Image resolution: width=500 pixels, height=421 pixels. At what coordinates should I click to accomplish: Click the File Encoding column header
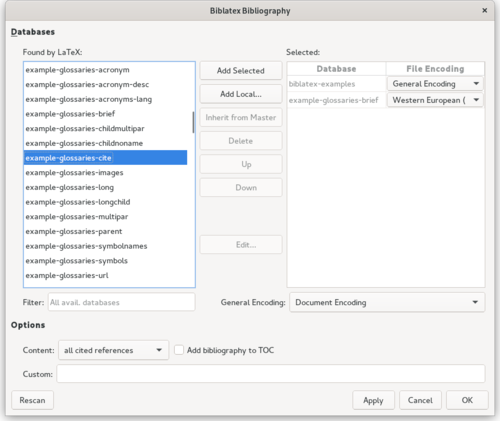point(435,69)
